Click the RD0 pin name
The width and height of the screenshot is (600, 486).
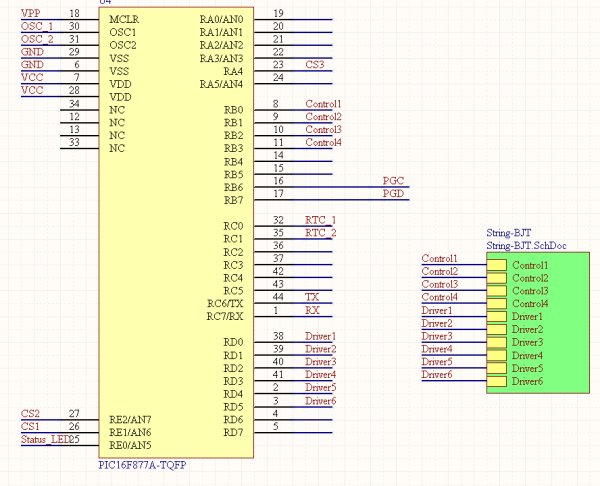click(x=233, y=342)
